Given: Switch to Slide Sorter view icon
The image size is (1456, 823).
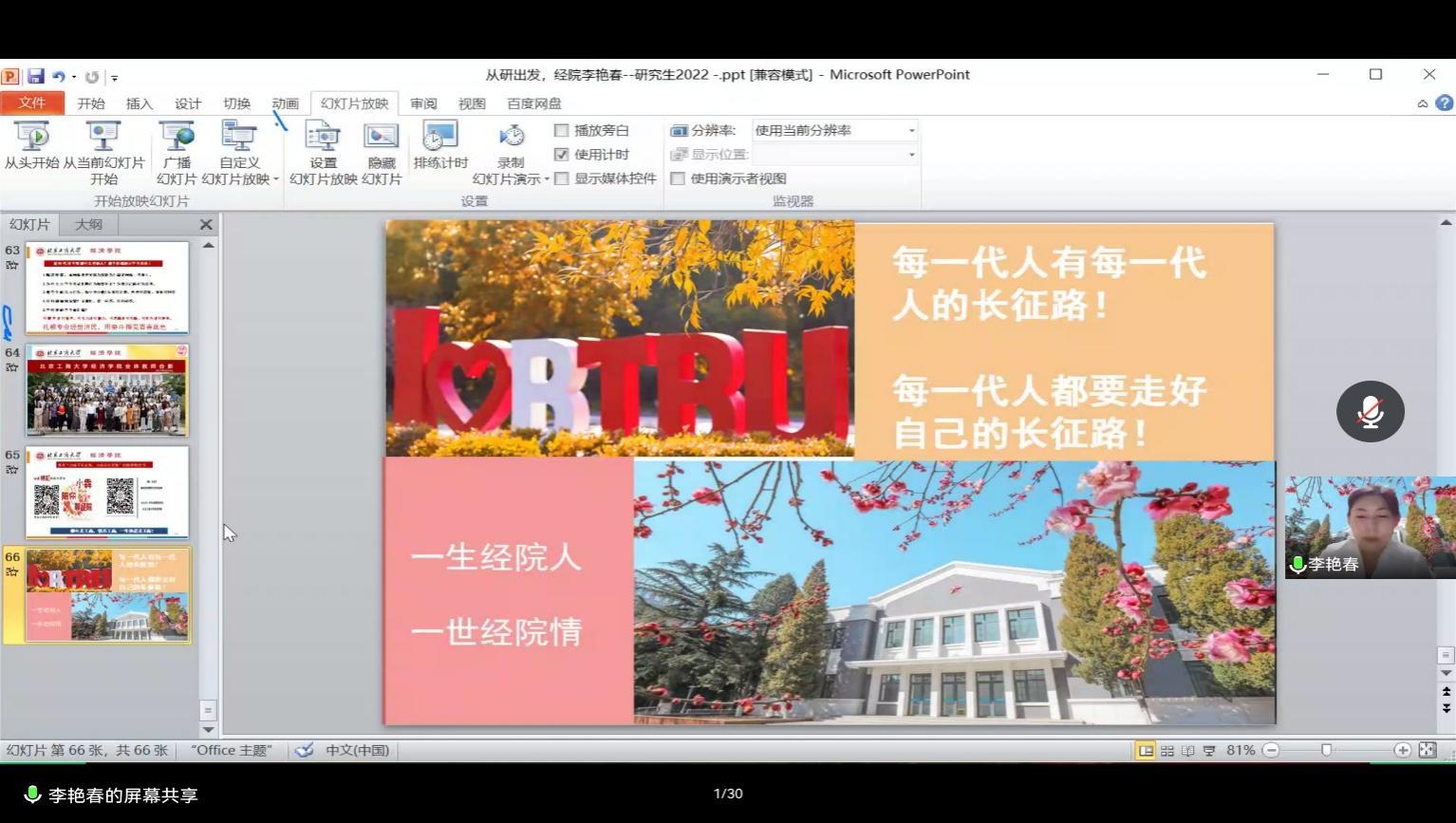Looking at the screenshot, I should click(x=1167, y=750).
